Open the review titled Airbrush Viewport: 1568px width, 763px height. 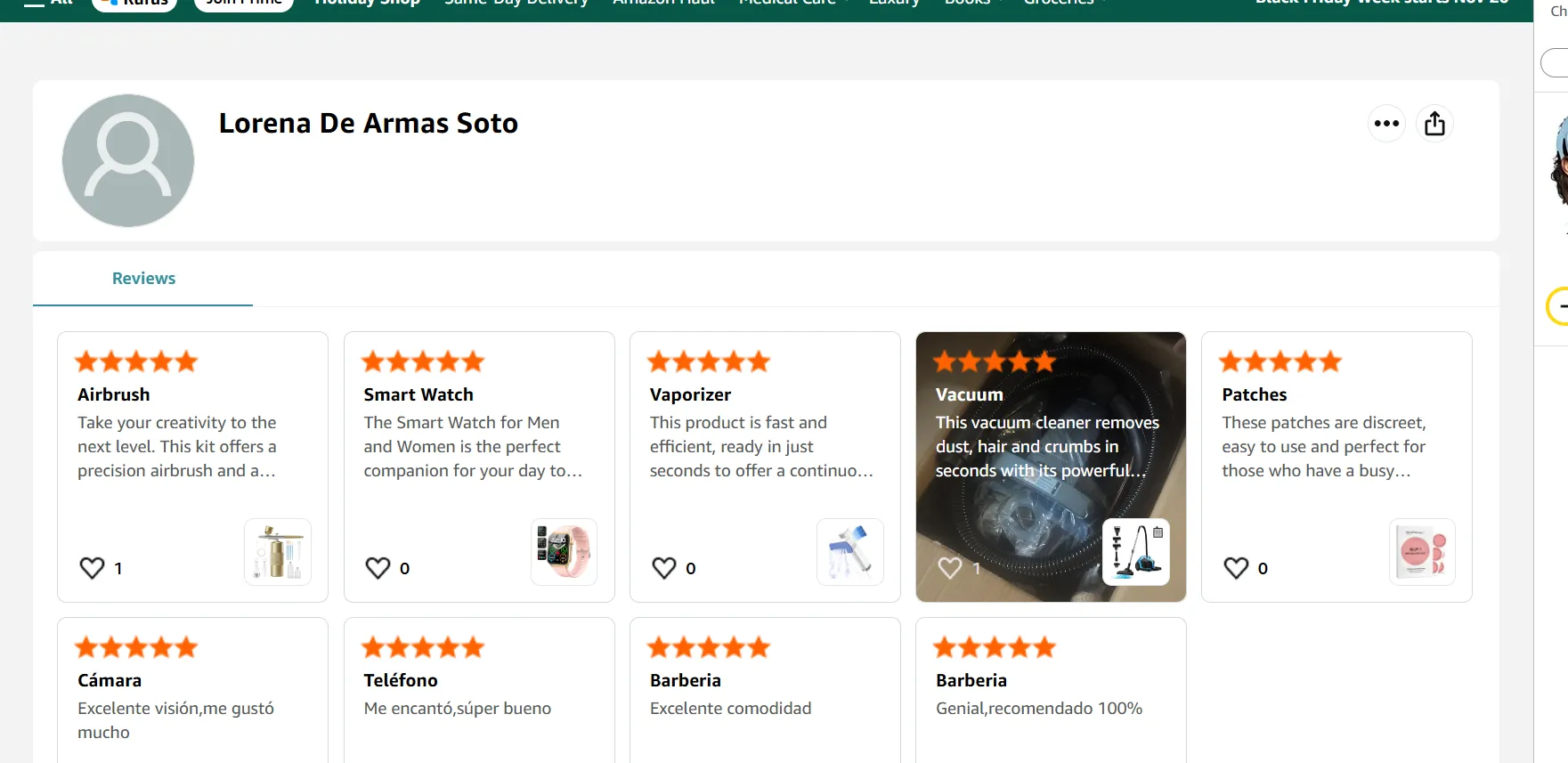point(114,394)
